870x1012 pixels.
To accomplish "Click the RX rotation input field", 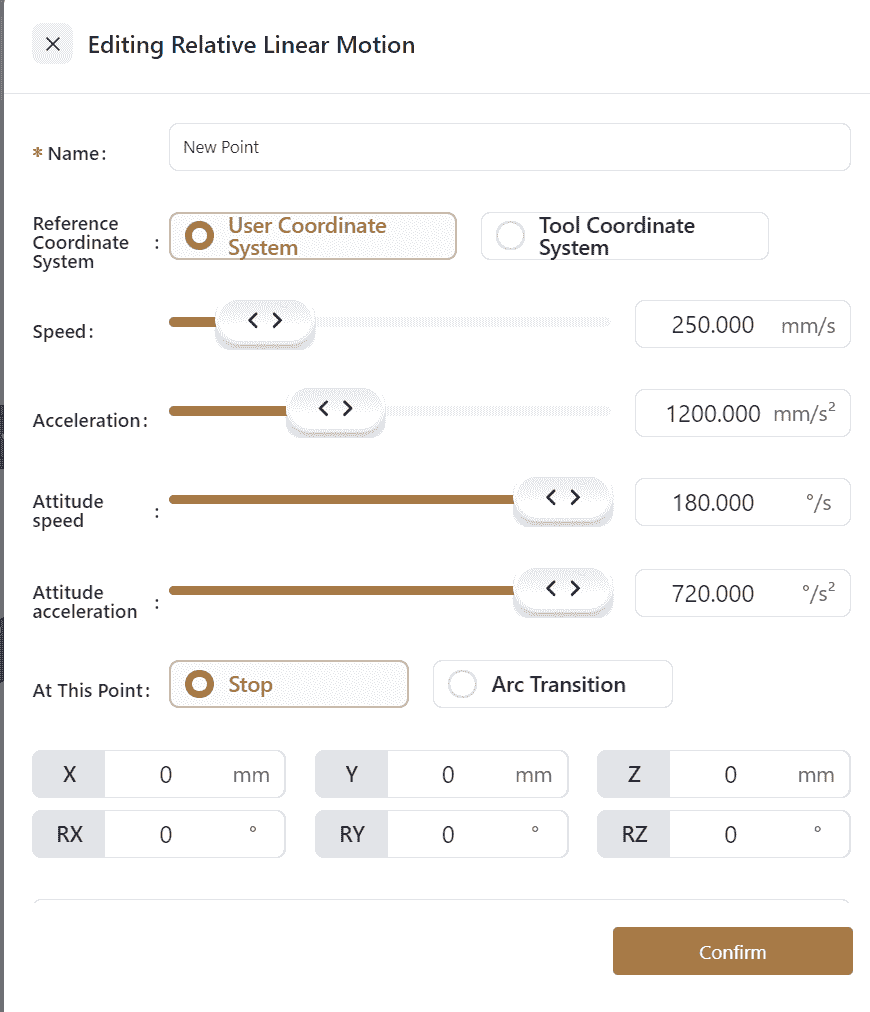I will (x=167, y=834).
